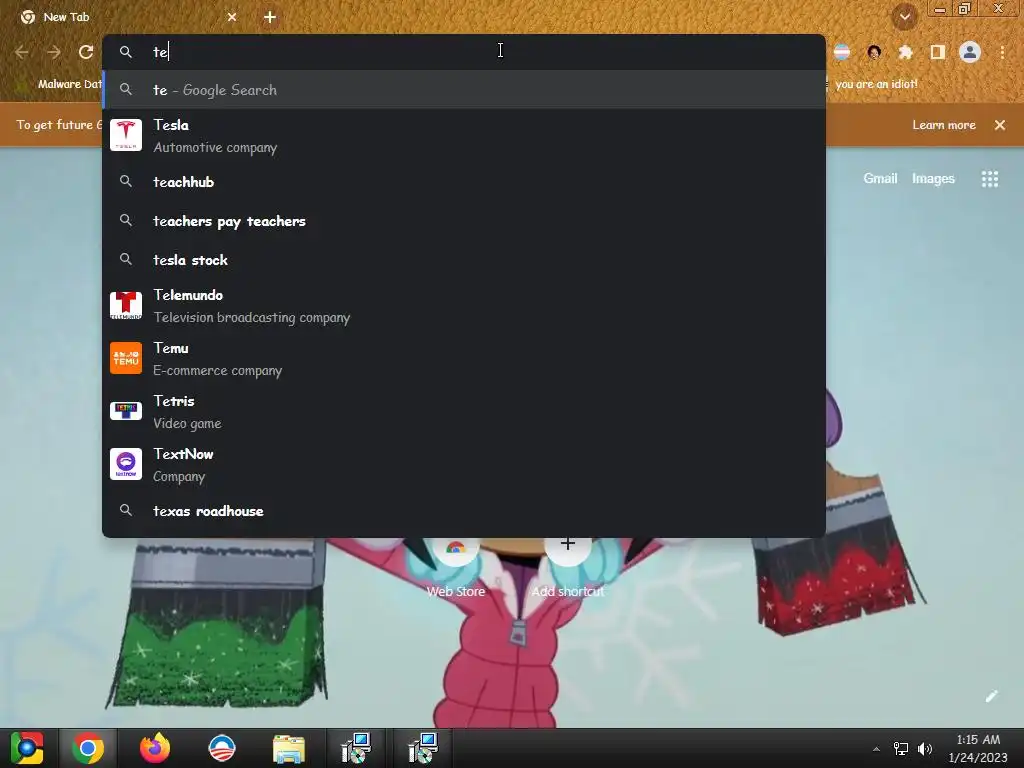Click the reload page icon
This screenshot has width=1024, height=768.
(x=86, y=52)
